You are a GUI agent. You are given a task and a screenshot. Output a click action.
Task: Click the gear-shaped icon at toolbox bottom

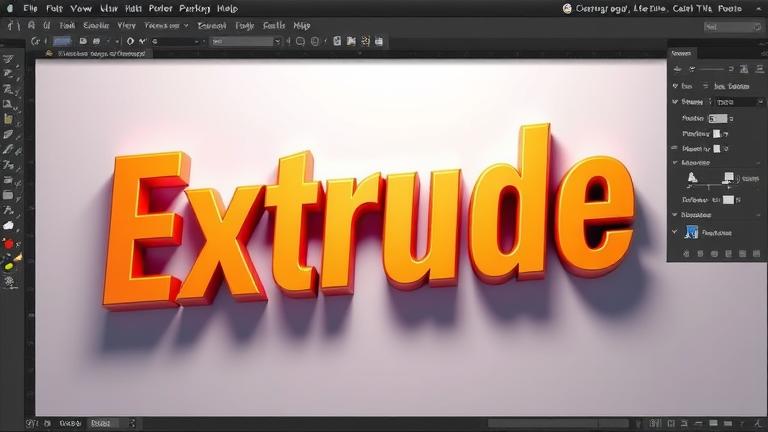(9, 281)
